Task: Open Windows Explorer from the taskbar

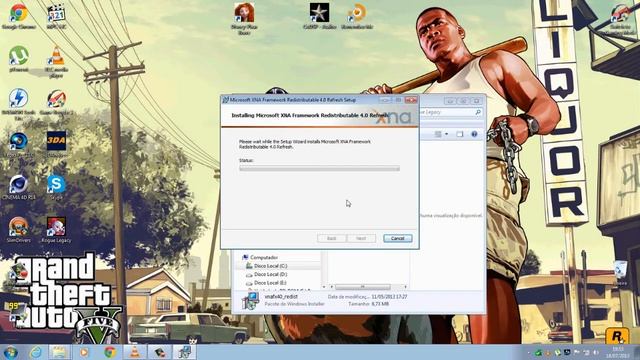Action: click(60, 352)
